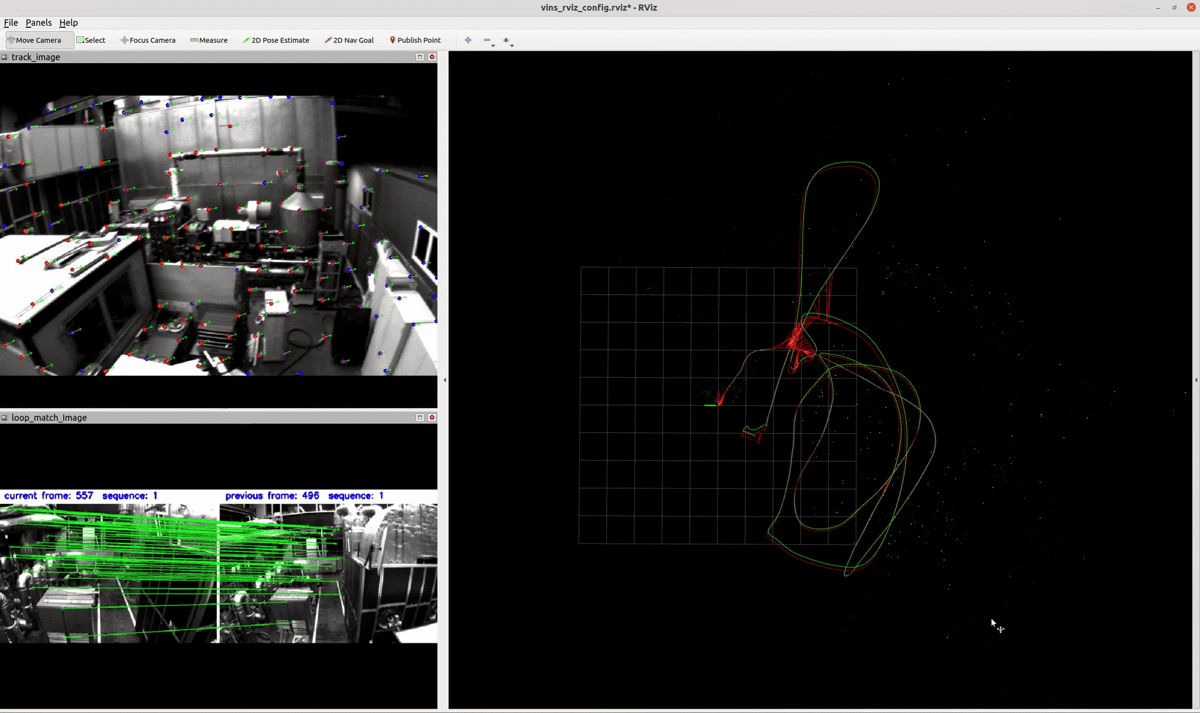Screen dimensions: 1200x713
Task: Expand the collapsed right side panel handle
Action: 1196,380
